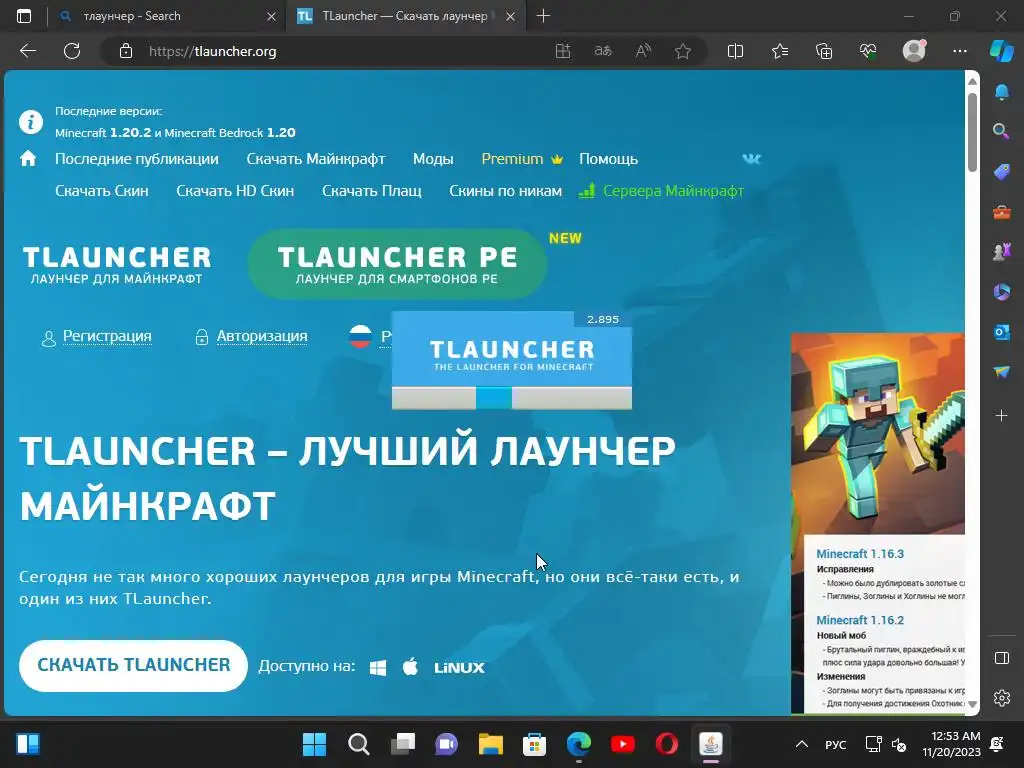Viewport: 1024px width, 768px height.
Task: Click the TLauncher logo
Action: [117, 264]
